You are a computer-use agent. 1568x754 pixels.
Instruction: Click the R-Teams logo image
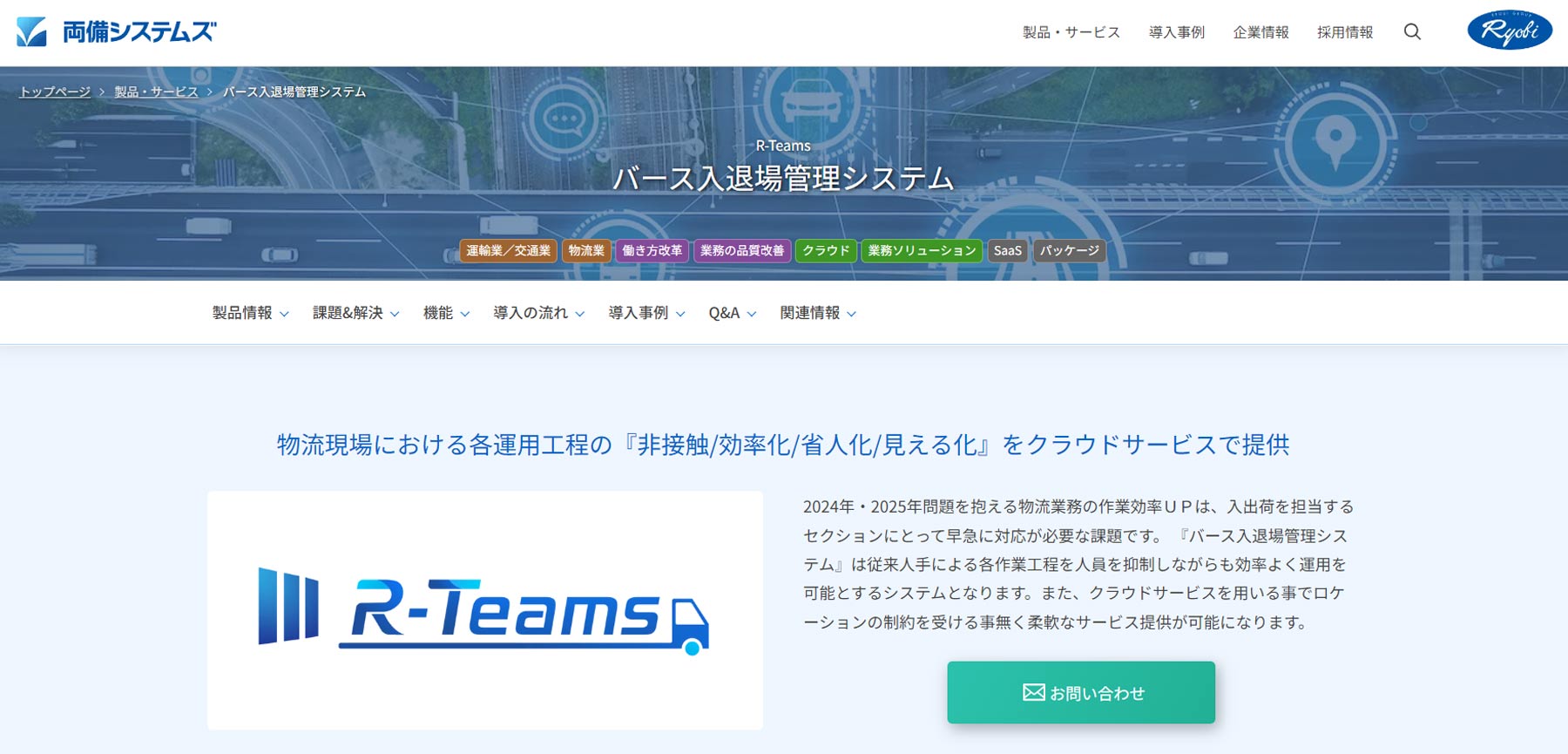point(484,610)
